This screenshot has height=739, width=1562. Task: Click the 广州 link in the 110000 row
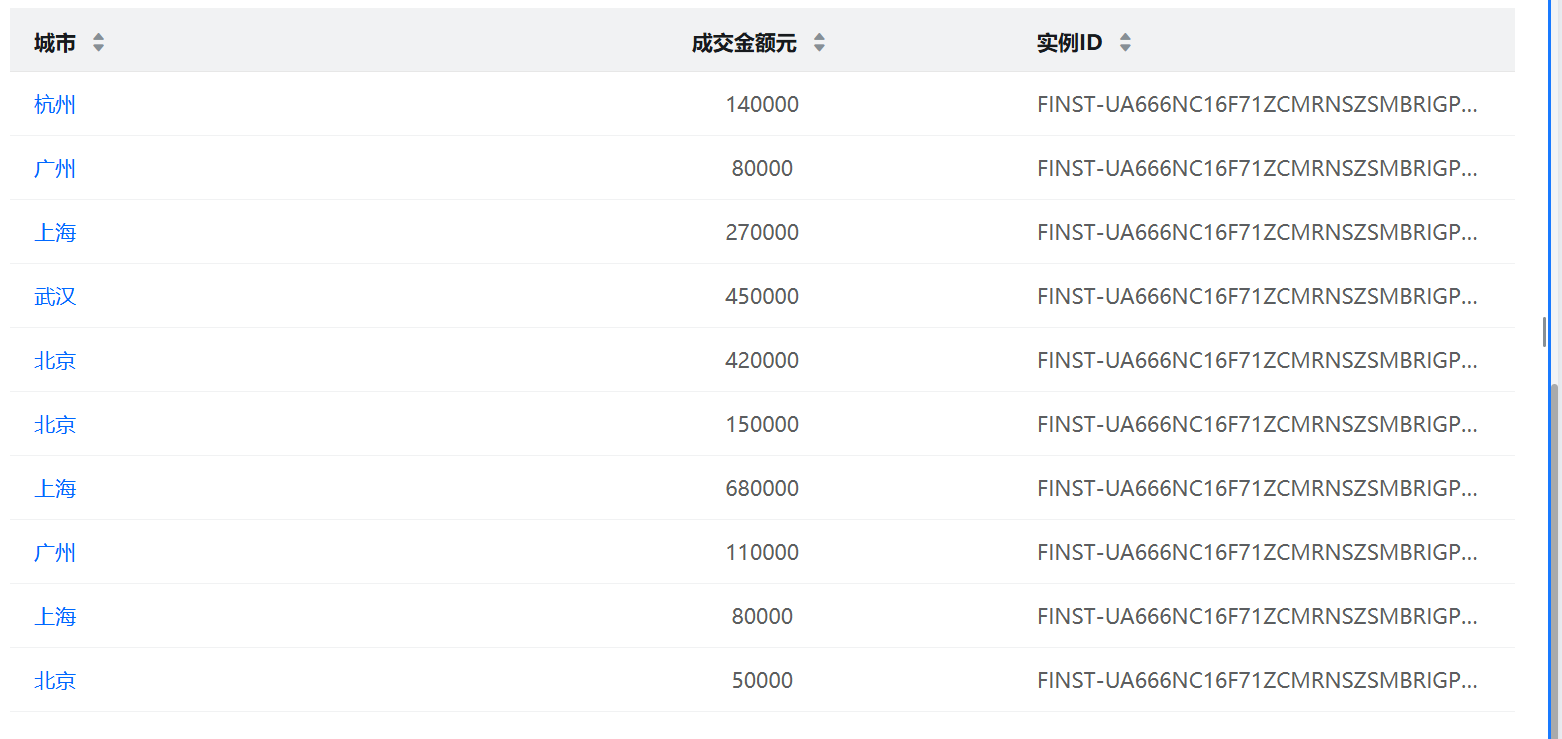[55, 552]
